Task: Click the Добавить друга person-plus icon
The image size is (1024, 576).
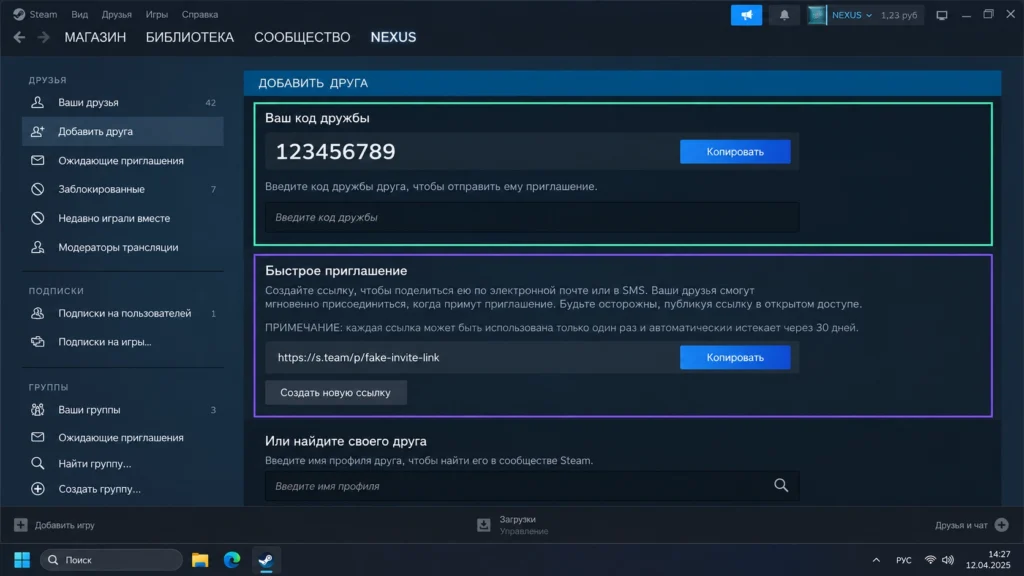Action: click(x=37, y=131)
